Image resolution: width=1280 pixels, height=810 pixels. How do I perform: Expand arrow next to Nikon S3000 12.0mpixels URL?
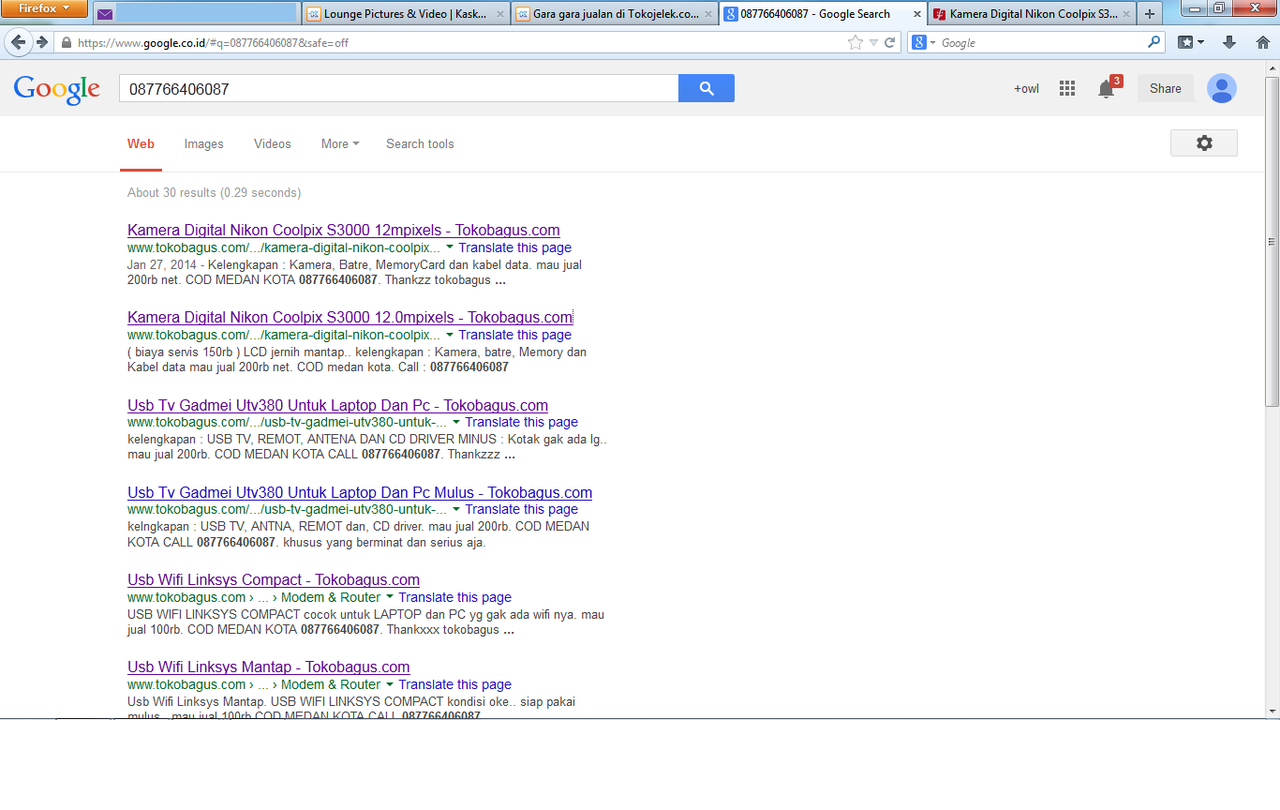point(450,335)
